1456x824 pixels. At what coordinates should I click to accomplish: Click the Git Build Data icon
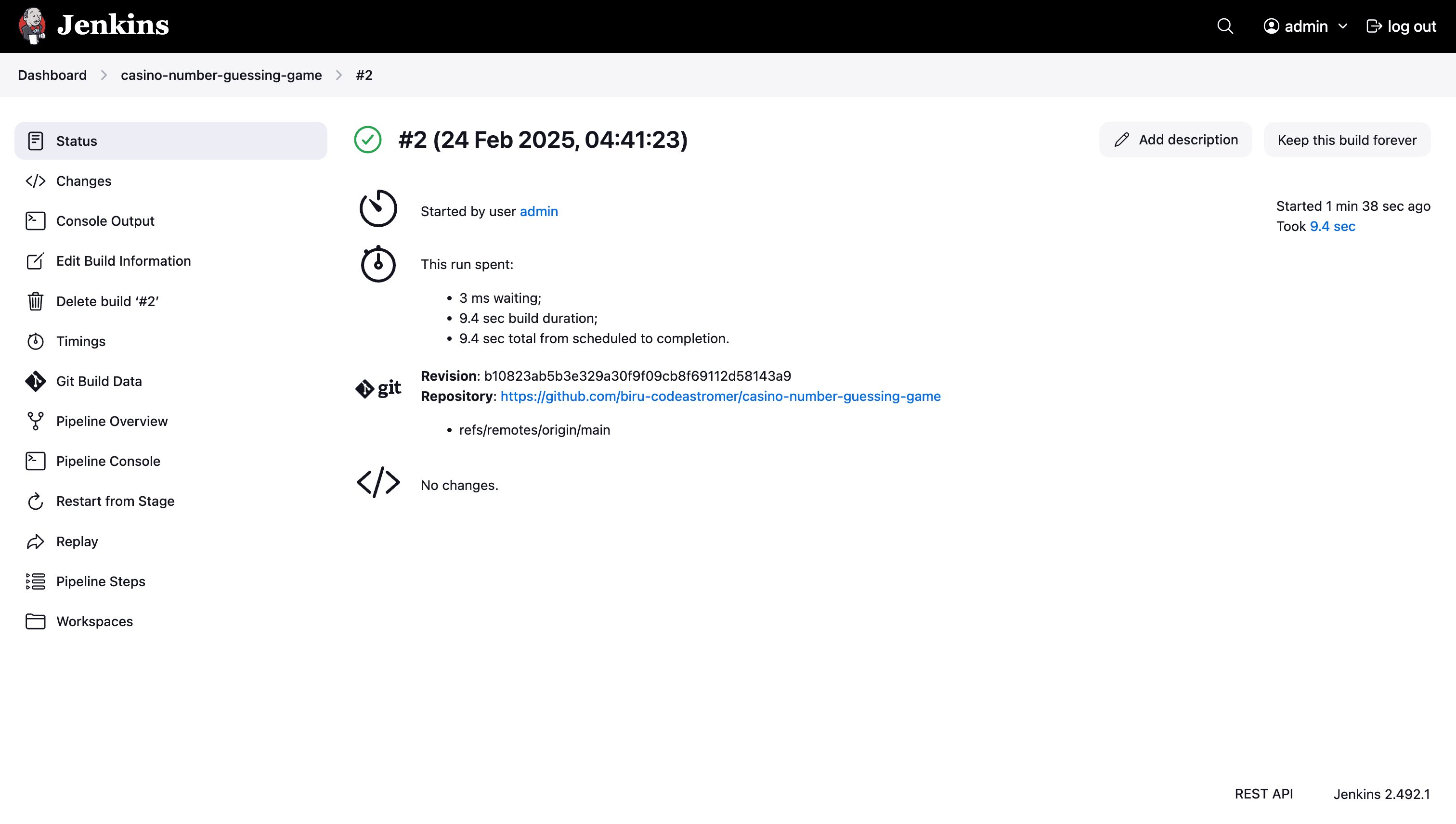(35, 382)
